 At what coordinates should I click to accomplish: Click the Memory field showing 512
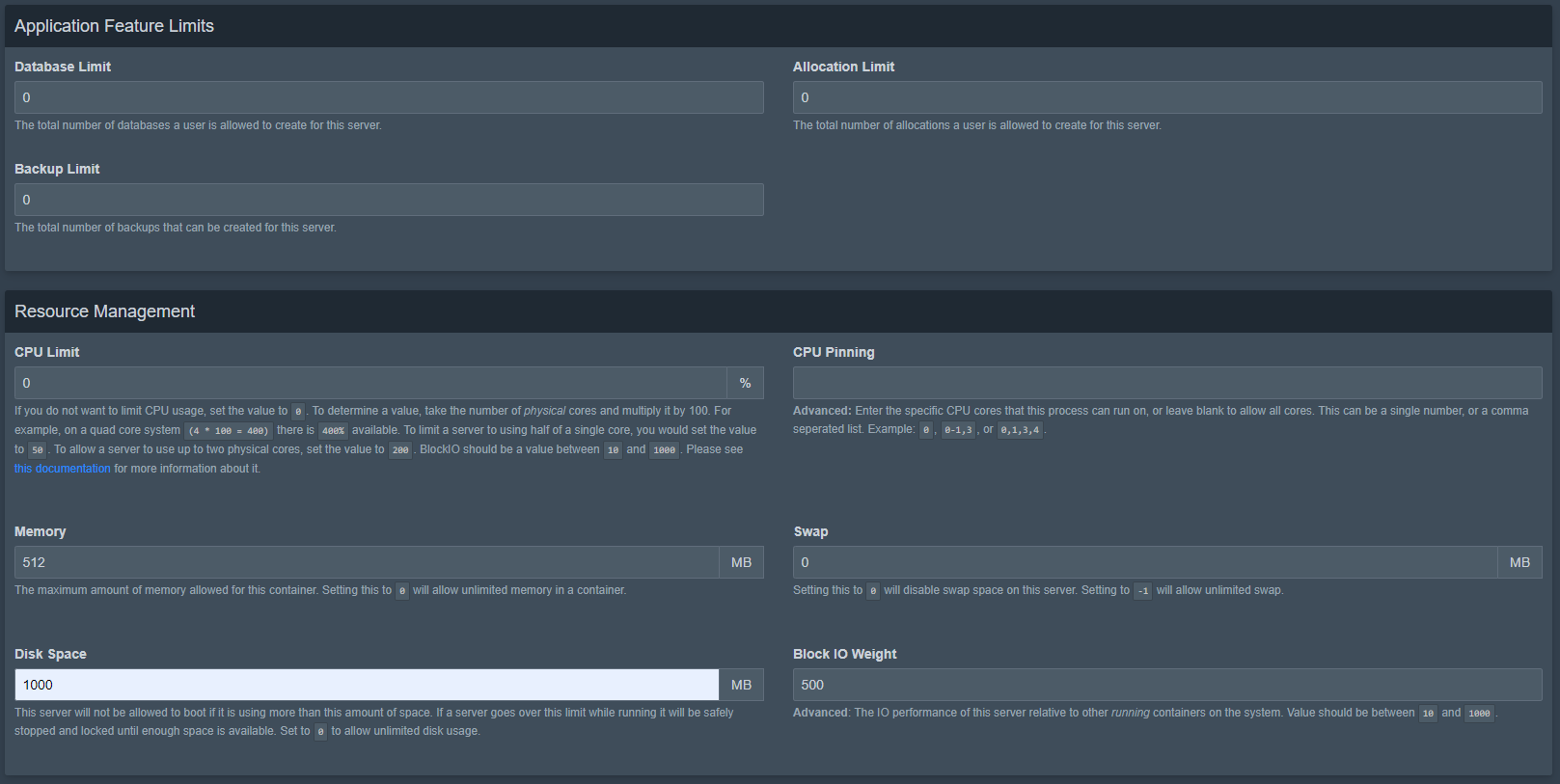coord(367,562)
